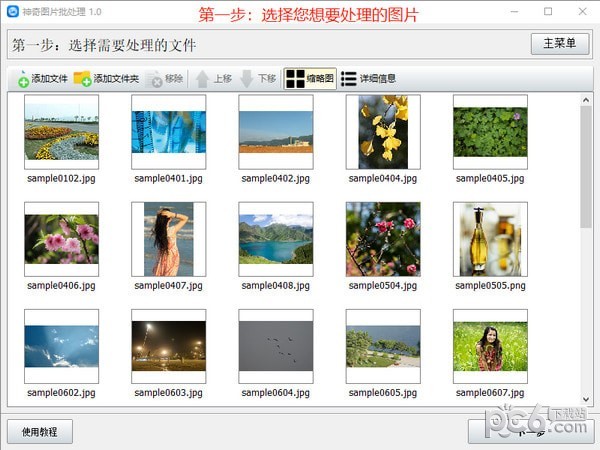Open the 使用教程 tutorial button
This screenshot has width=600, height=450.
coord(40,432)
